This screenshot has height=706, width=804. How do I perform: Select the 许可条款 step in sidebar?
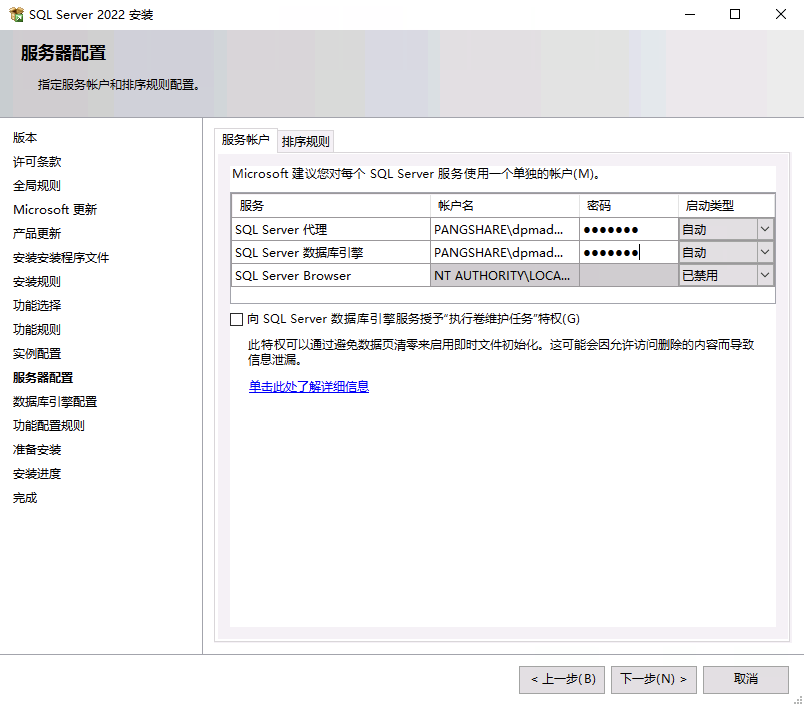click(37, 162)
